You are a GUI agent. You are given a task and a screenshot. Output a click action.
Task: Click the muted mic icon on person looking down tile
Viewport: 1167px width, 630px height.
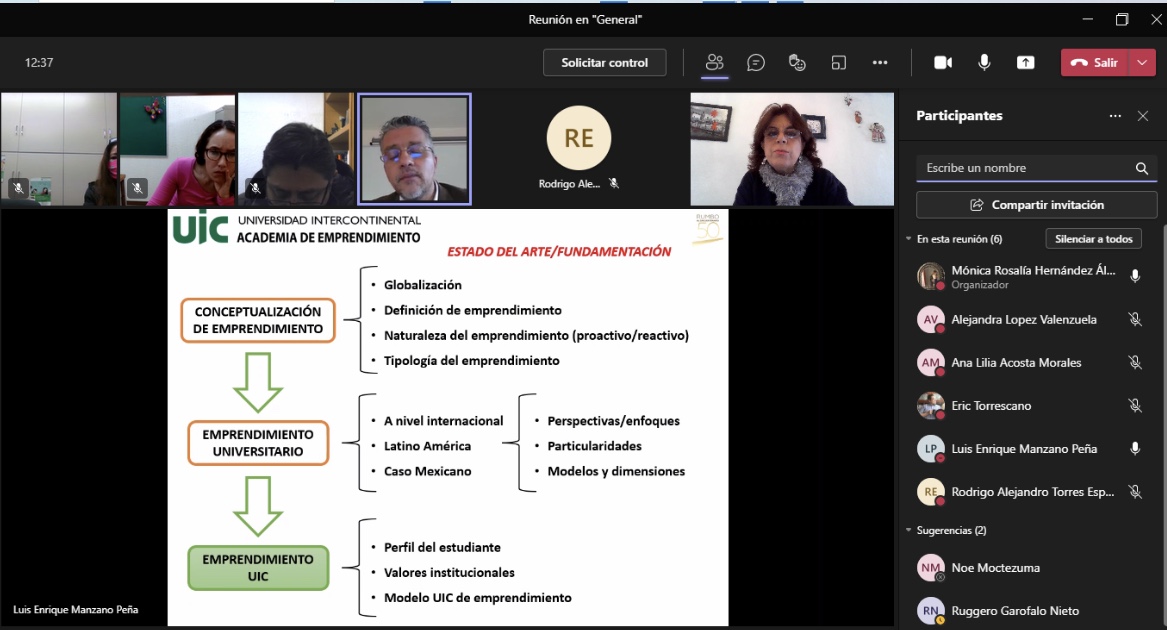click(255, 188)
